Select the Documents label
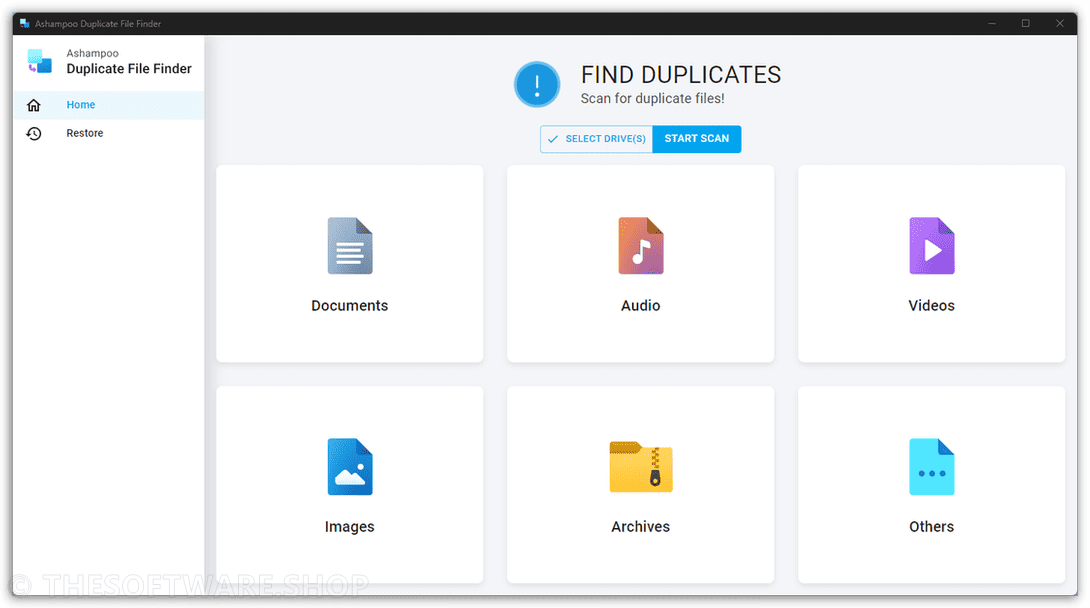 350,306
